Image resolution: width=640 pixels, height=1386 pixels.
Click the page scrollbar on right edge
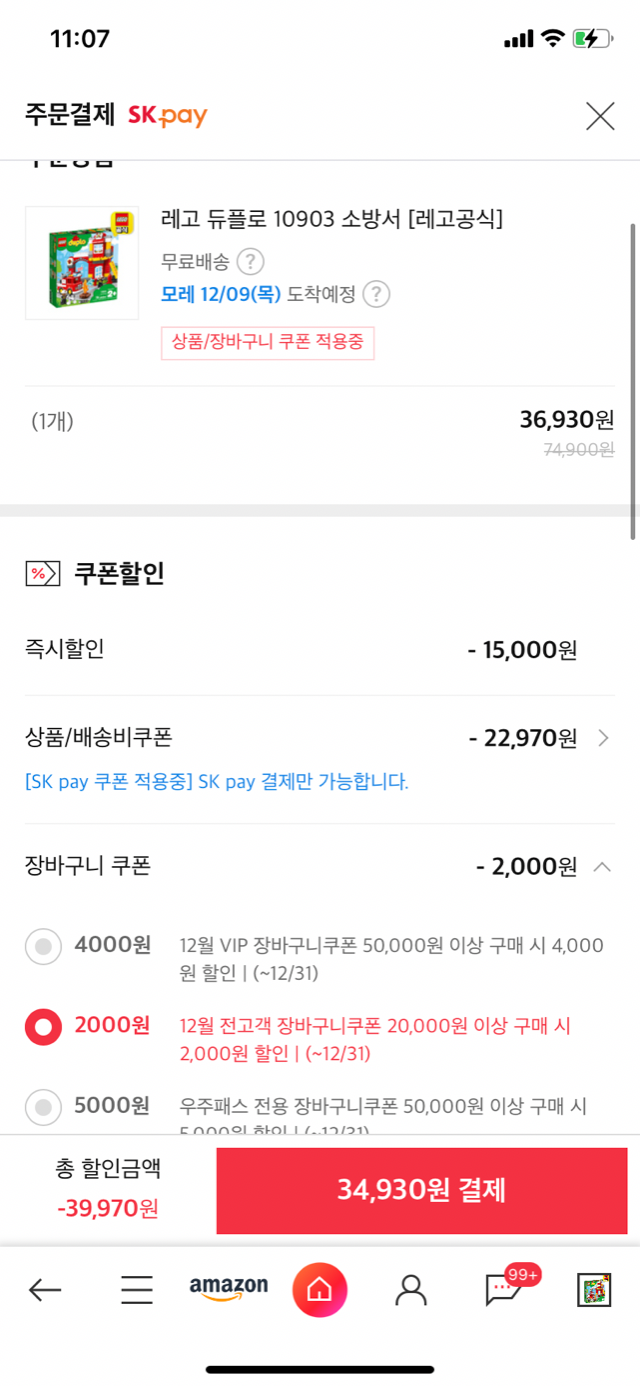632,380
